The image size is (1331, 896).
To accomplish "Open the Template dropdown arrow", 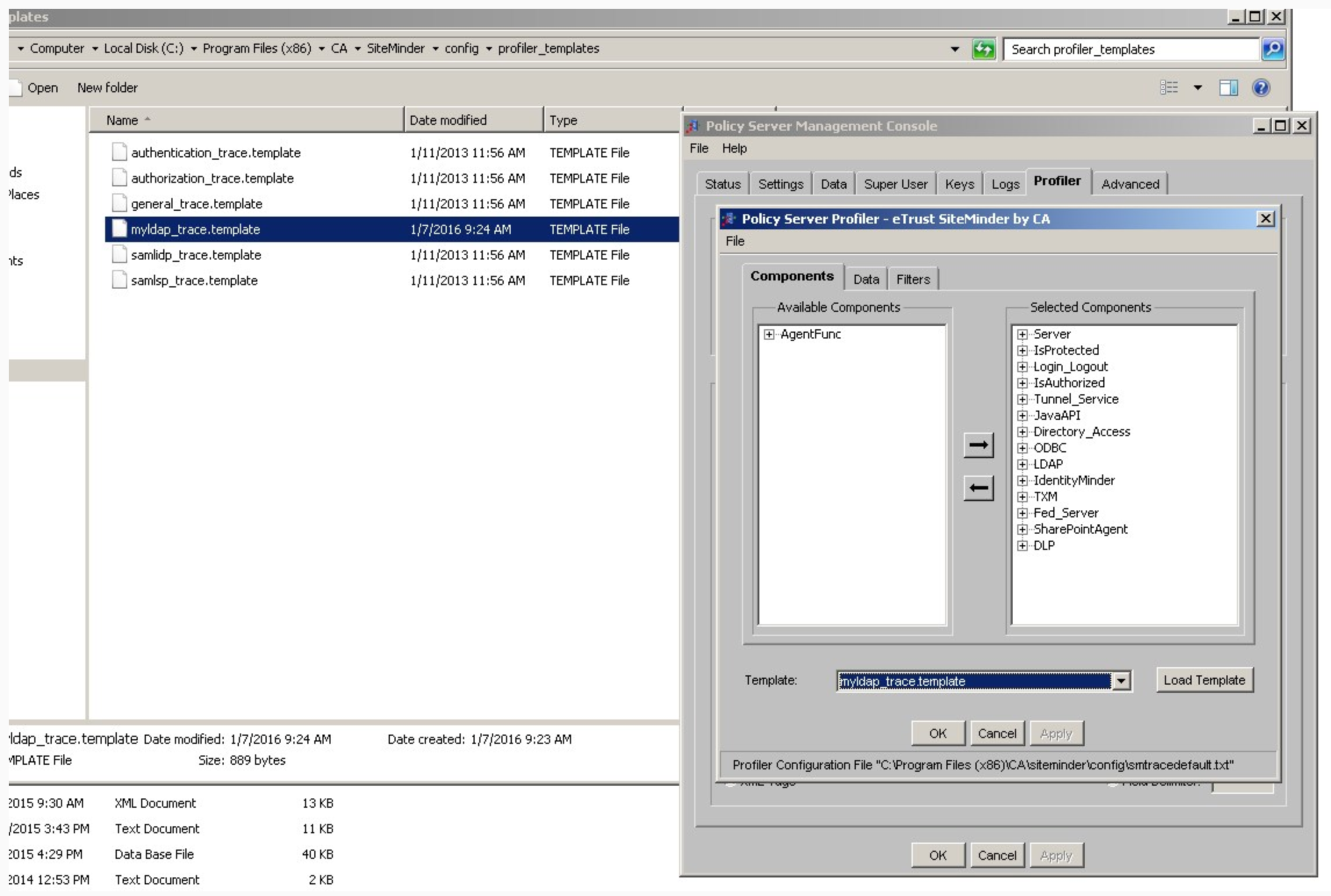I will pos(1121,681).
